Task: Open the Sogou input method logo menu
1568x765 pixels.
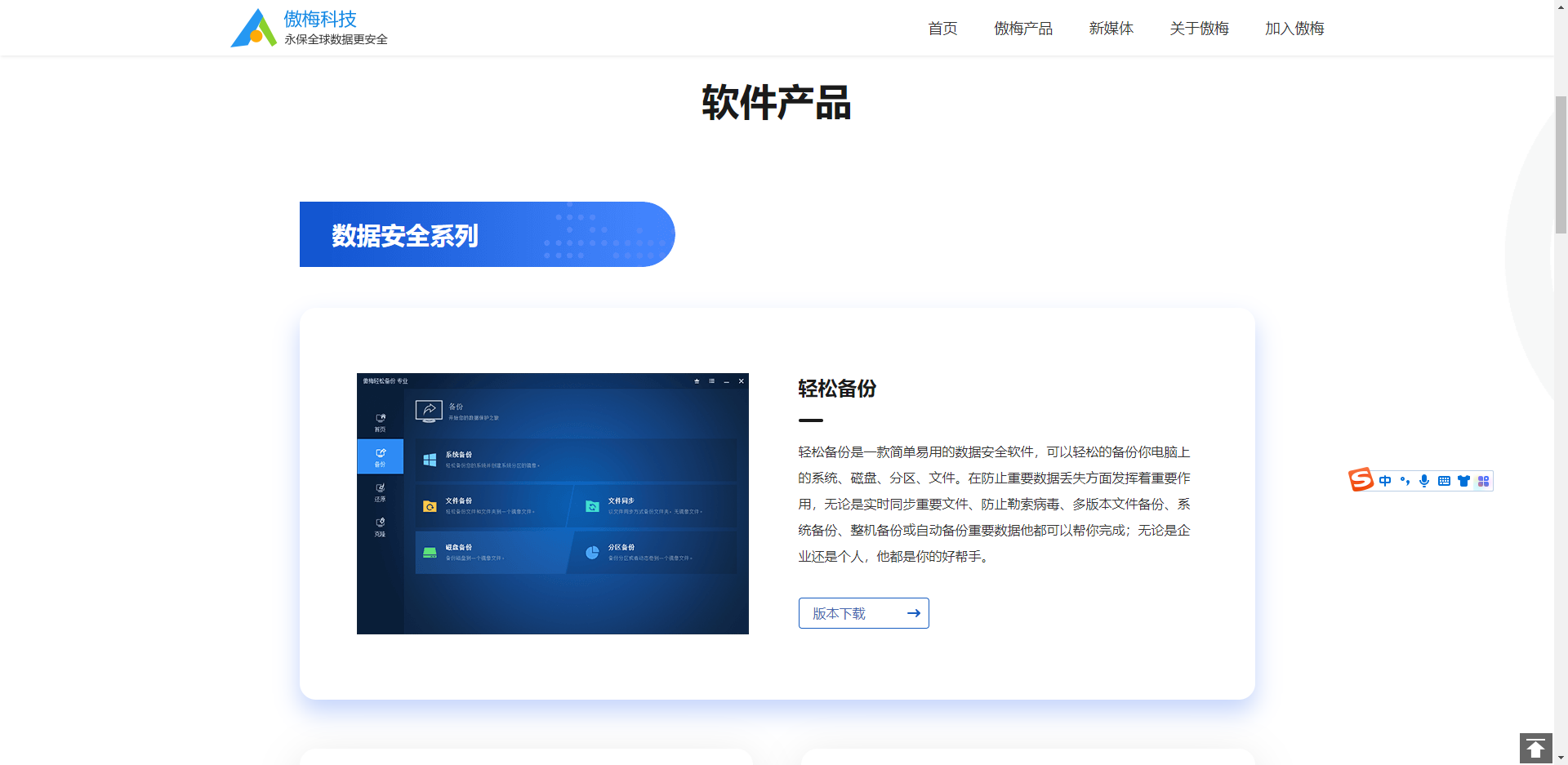Action: 1361,479
